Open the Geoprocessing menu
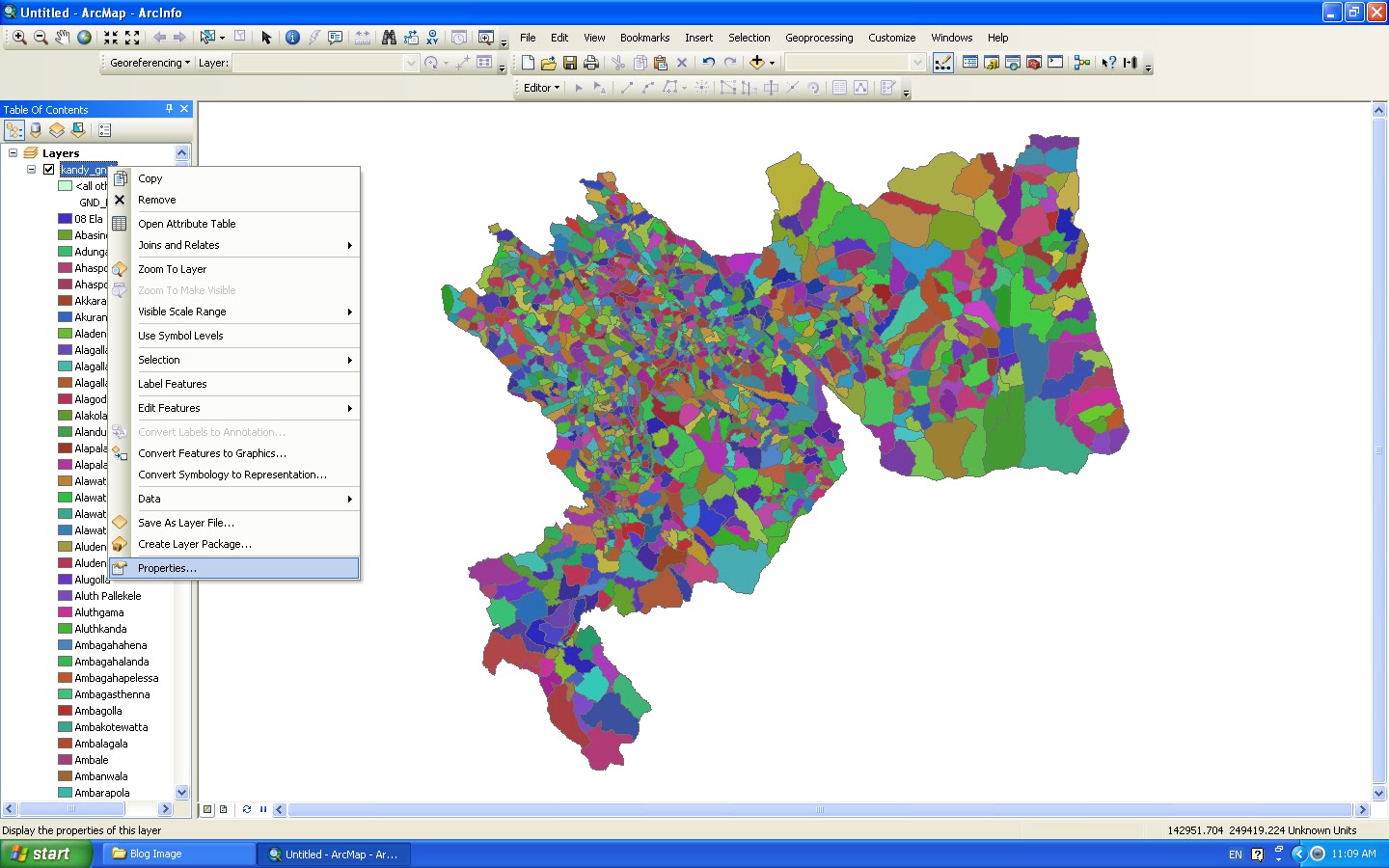Viewport: 1389px width, 868px height. tap(819, 38)
